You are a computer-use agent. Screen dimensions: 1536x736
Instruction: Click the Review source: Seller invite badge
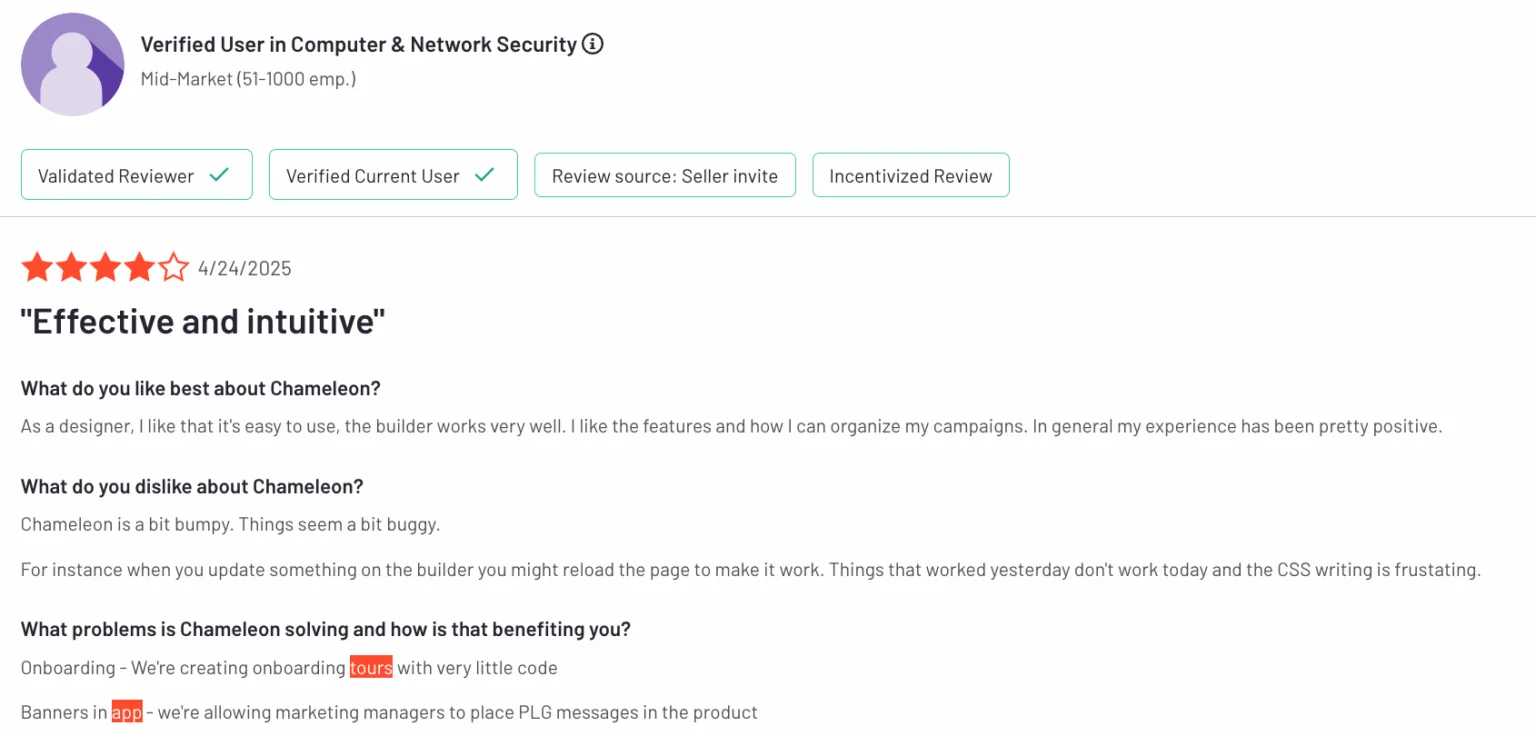click(x=664, y=176)
